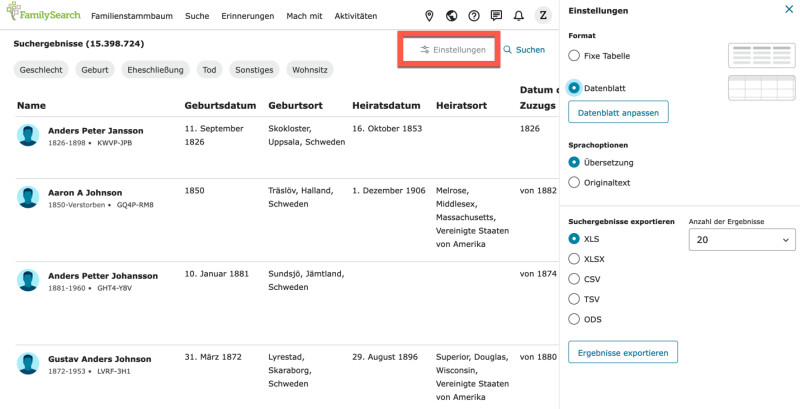The height and width of the screenshot is (409, 800).
Task: Click the Suchergebnisse (15.398.724) heading
Action: coord(79,44)
